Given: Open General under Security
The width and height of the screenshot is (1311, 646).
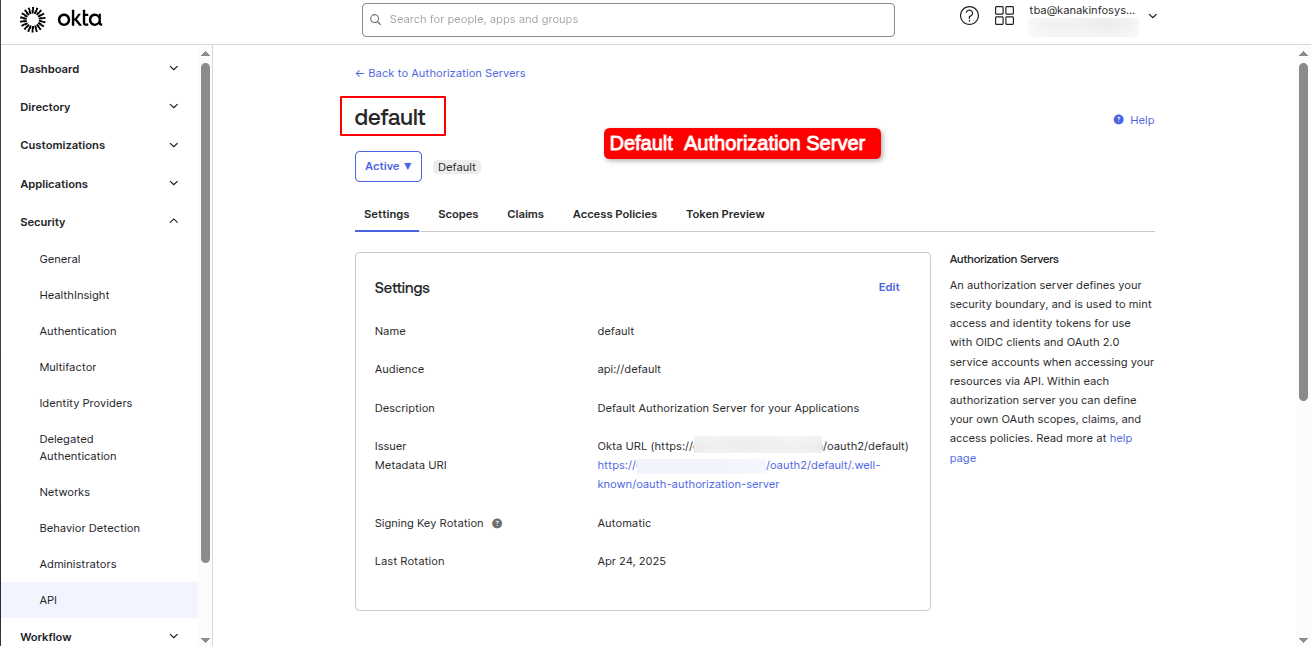Looking at the screenshot, I should pyautogui.click(x=60, y=259).
